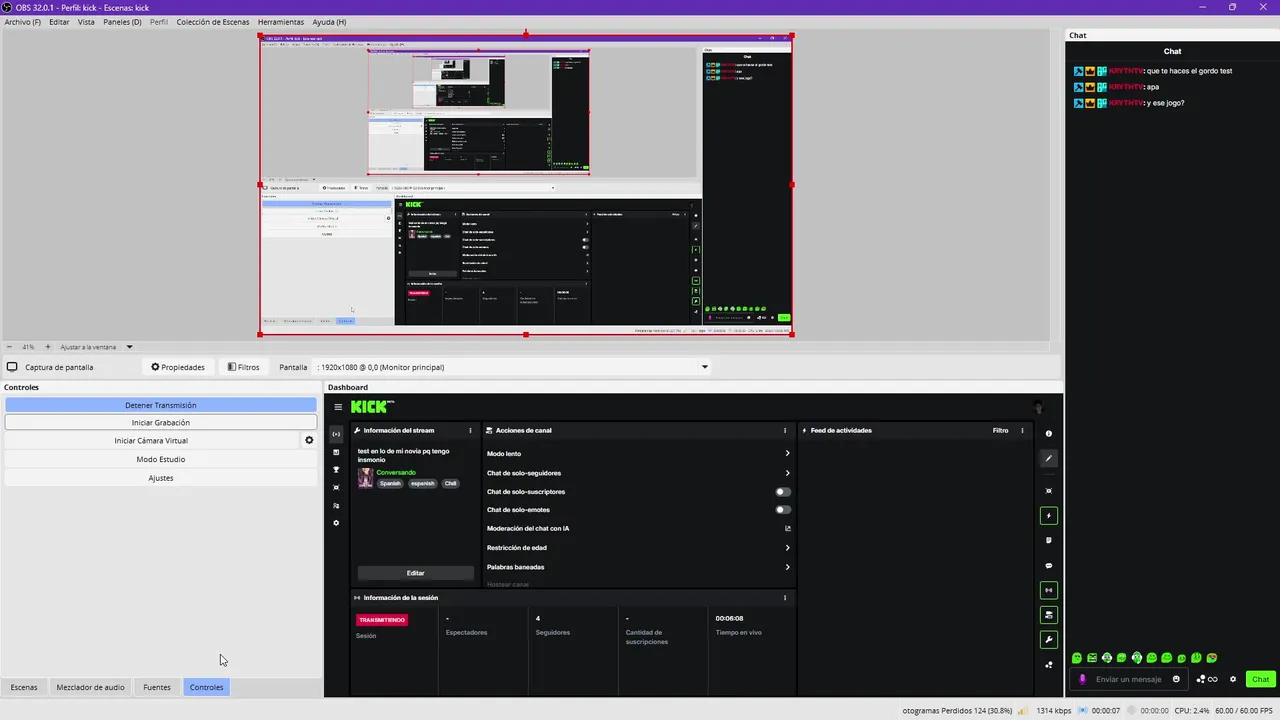Click the Kick logo in the dashboard
Viewport: 1280px width, 720px height.
coord(370,407)
